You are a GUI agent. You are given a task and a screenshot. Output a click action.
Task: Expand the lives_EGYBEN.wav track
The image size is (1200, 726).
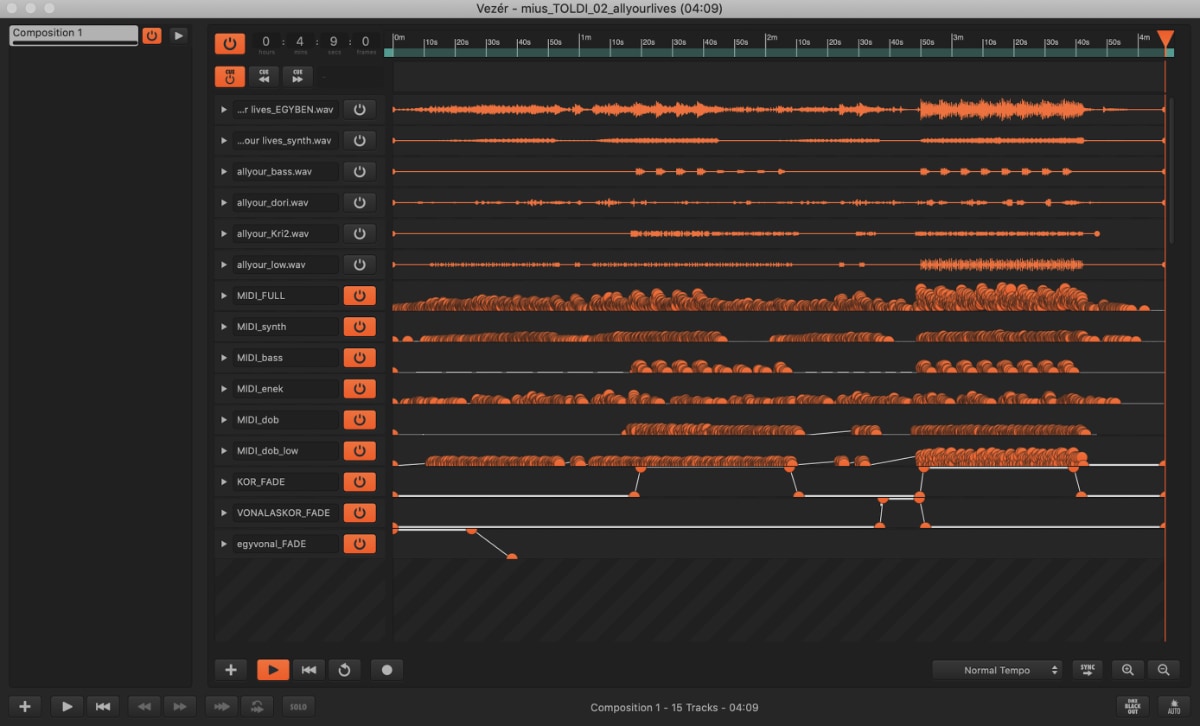pos(224,109)
